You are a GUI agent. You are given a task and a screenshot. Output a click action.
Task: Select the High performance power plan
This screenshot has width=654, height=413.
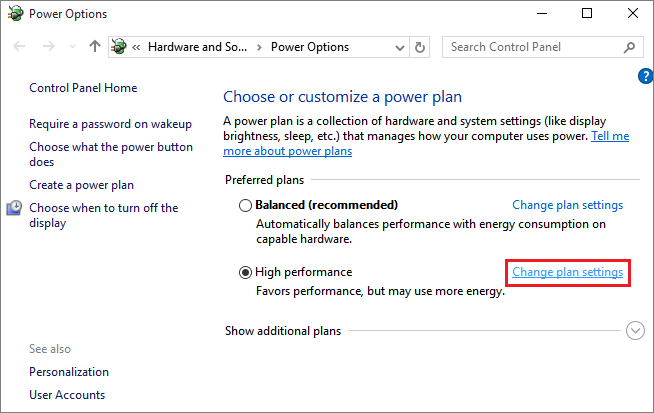tap(246, 272)
